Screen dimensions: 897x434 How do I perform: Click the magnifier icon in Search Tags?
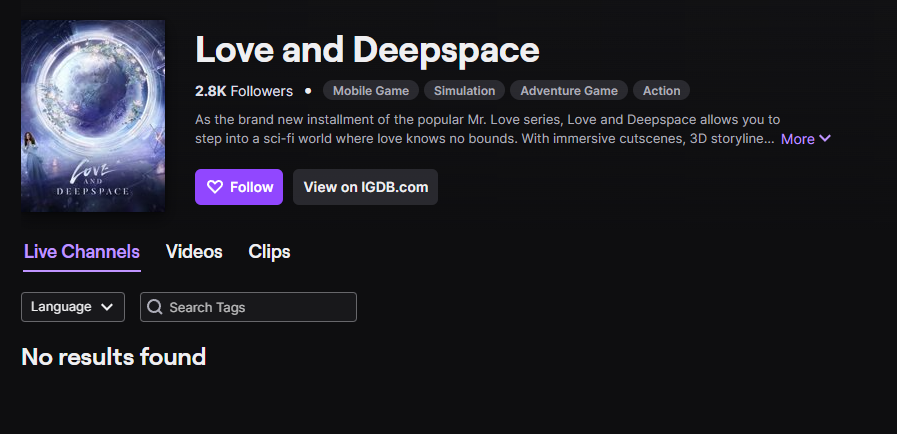154,307
